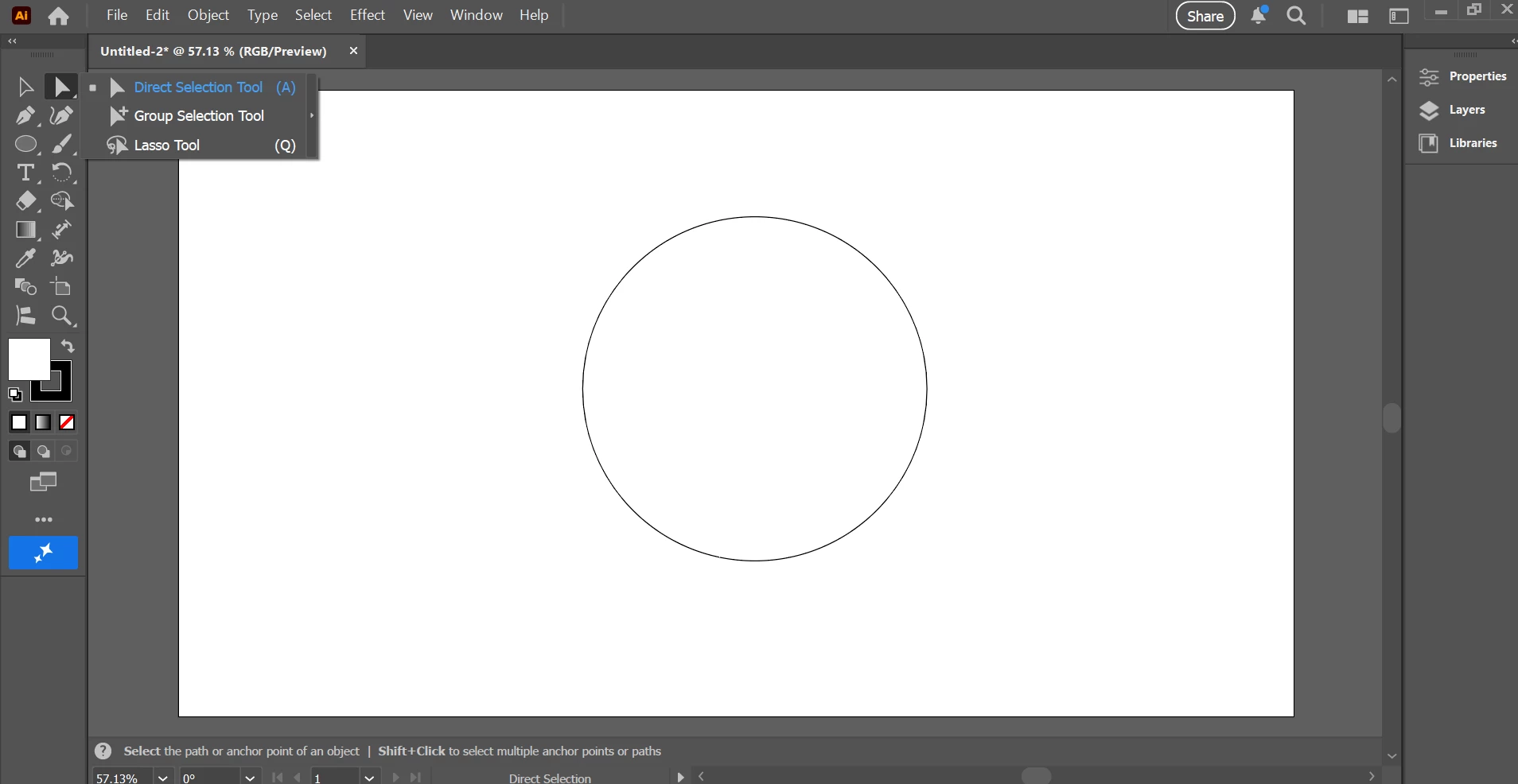Open the Layers panel
Screen dimensions: 1518x784
(x=1452, y=110)
